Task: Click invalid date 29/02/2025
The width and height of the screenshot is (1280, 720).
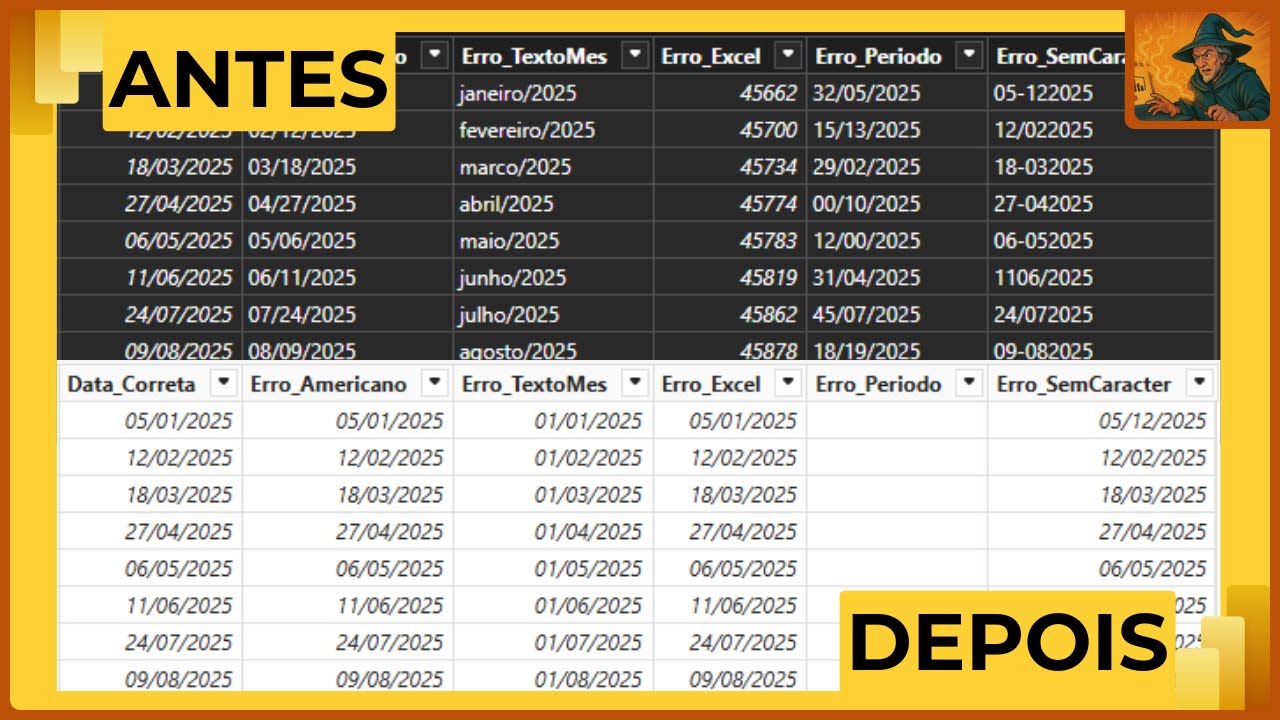Action: (868, 167)
